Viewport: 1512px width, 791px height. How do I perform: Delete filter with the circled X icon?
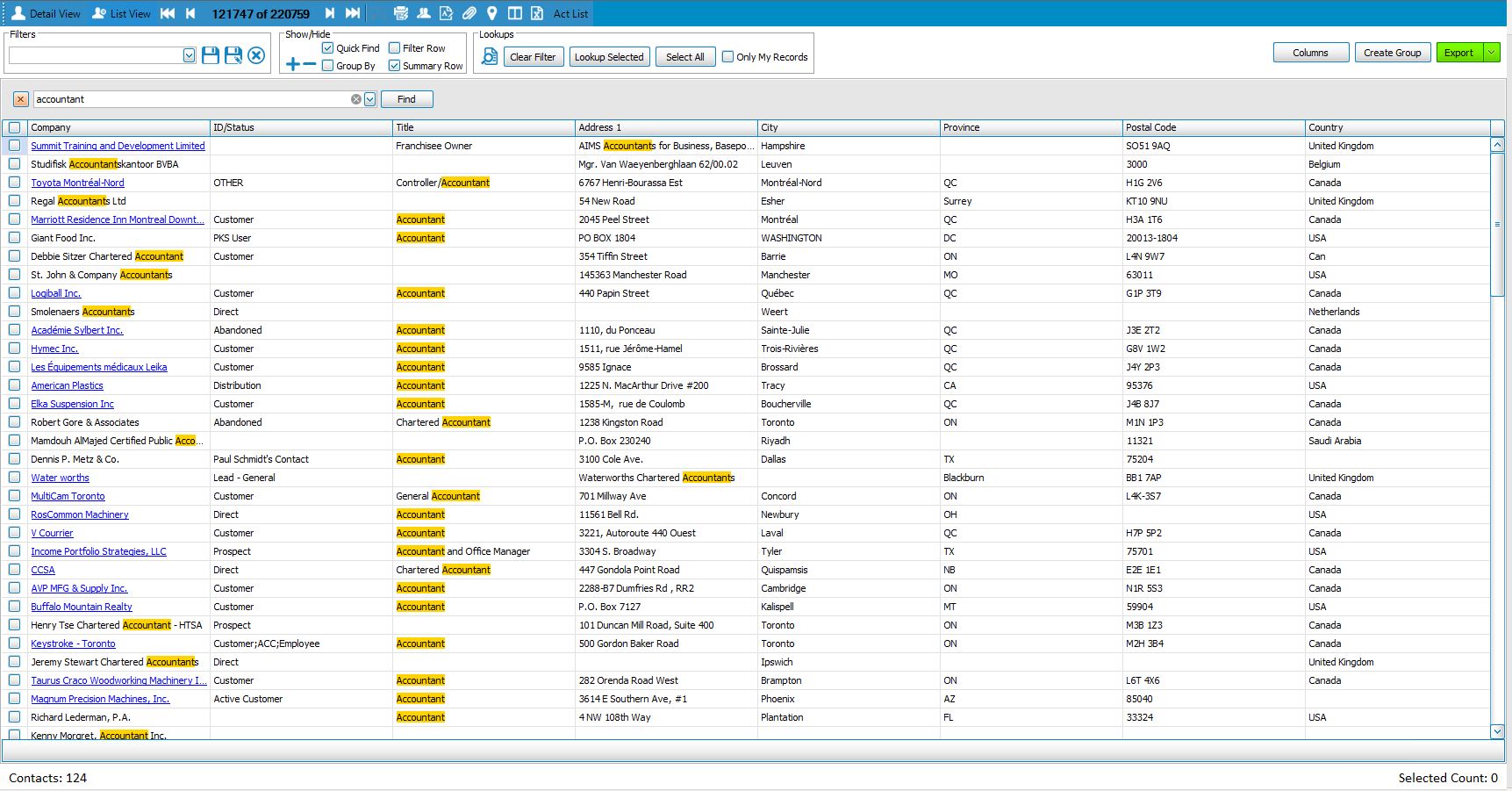(256, 55)
